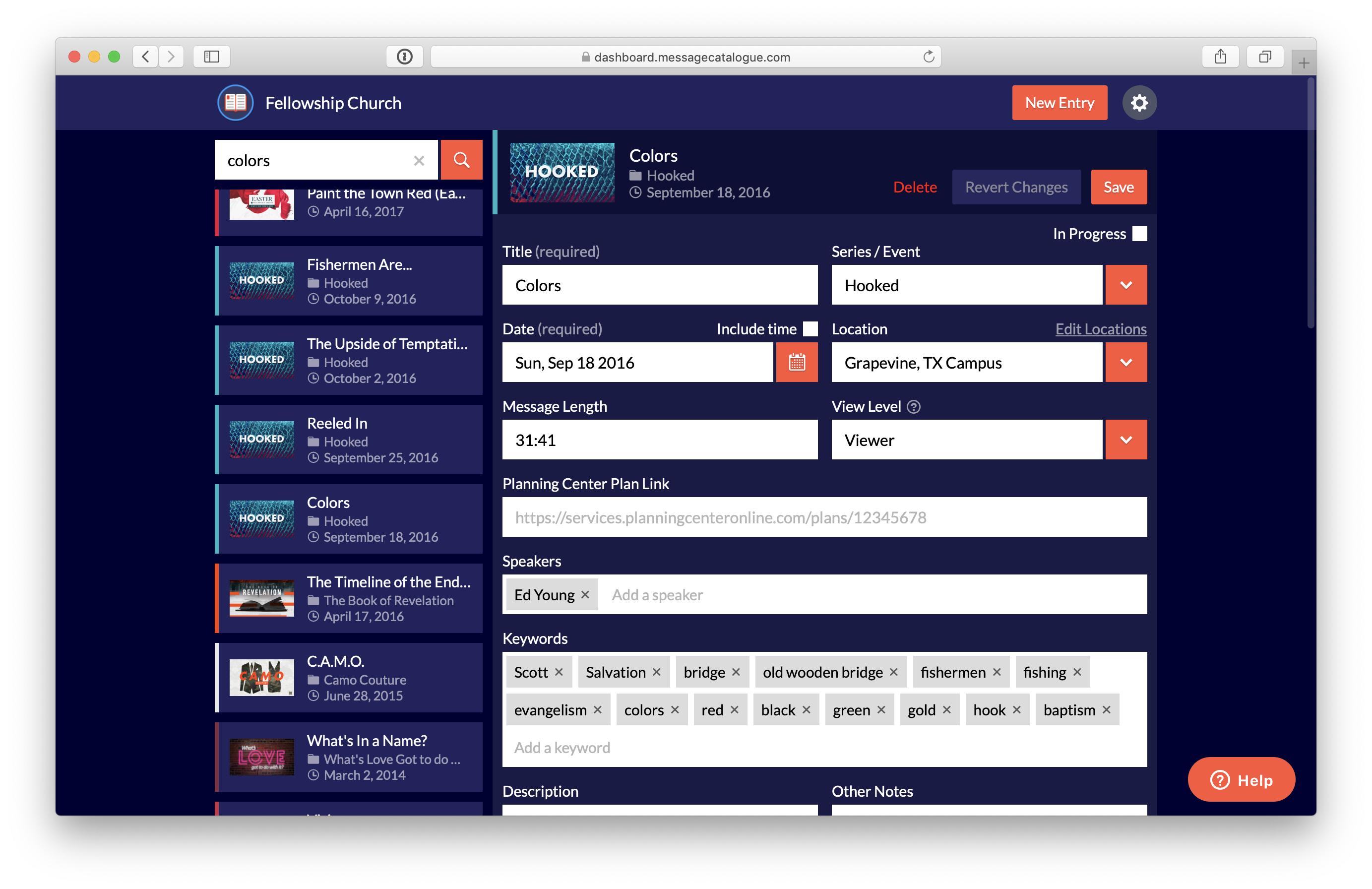Viewport: 1372px width, 889px height.
Task: Remove the baptism keyword
Action: [x=1106, y=710]
